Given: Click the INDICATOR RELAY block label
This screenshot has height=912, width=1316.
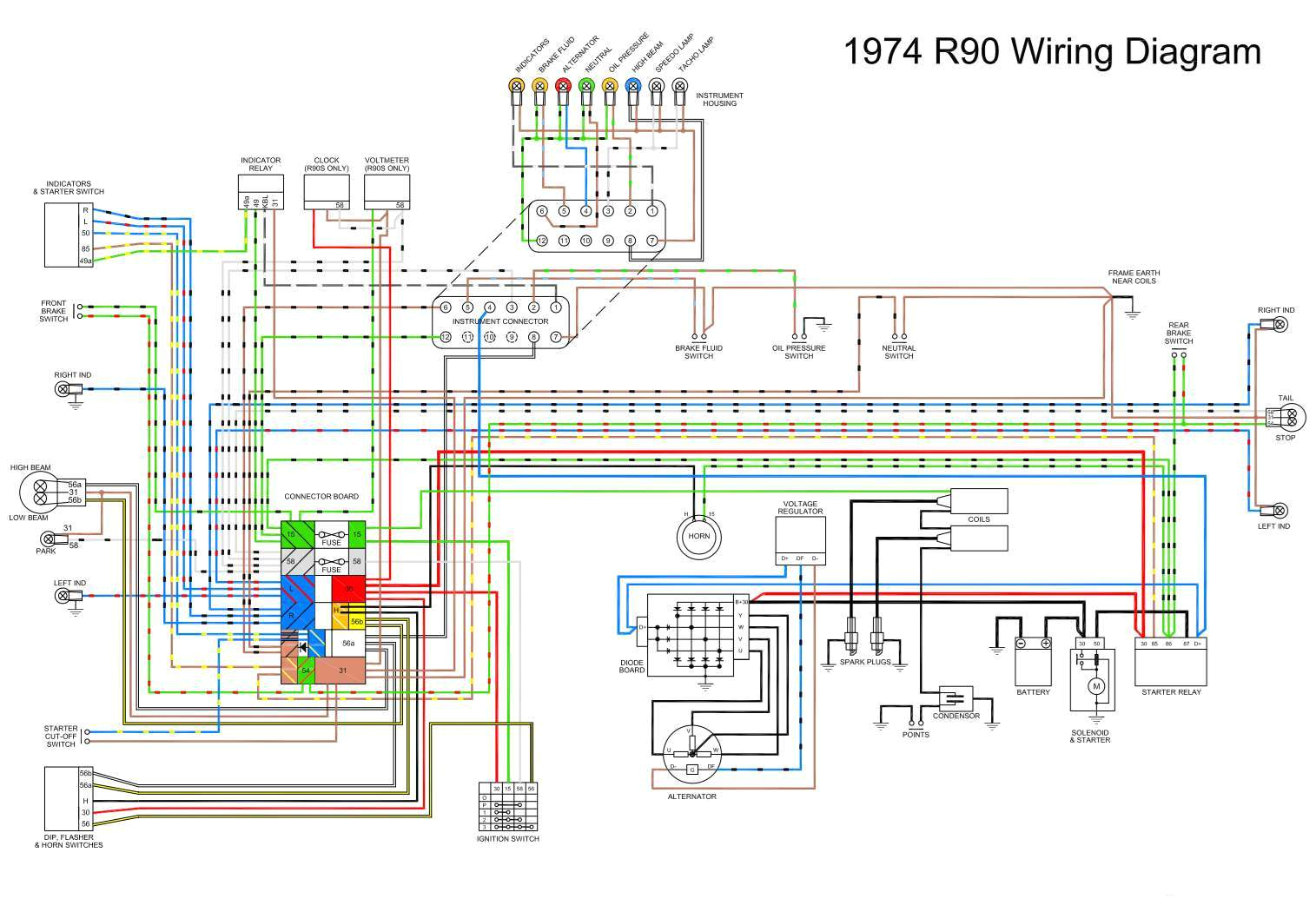Looking at the screenshot, I should (x=261, y=164).
